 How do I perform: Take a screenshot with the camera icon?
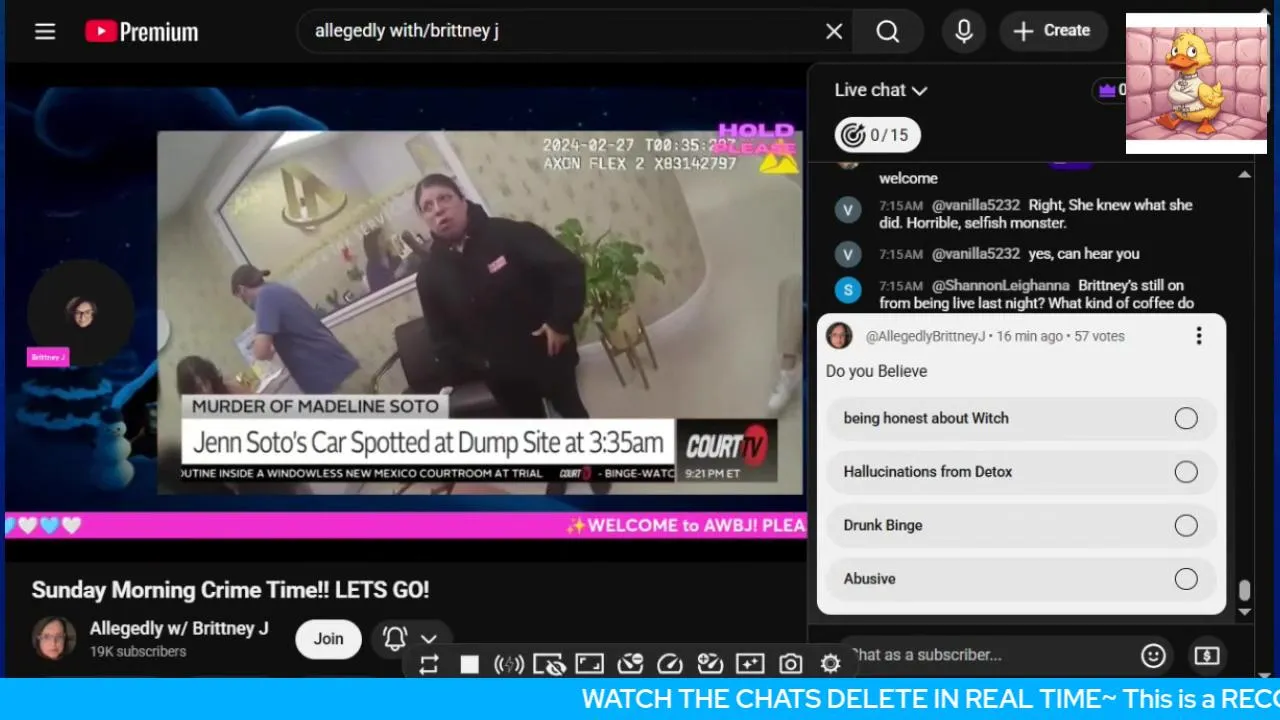tap(791, 664)
